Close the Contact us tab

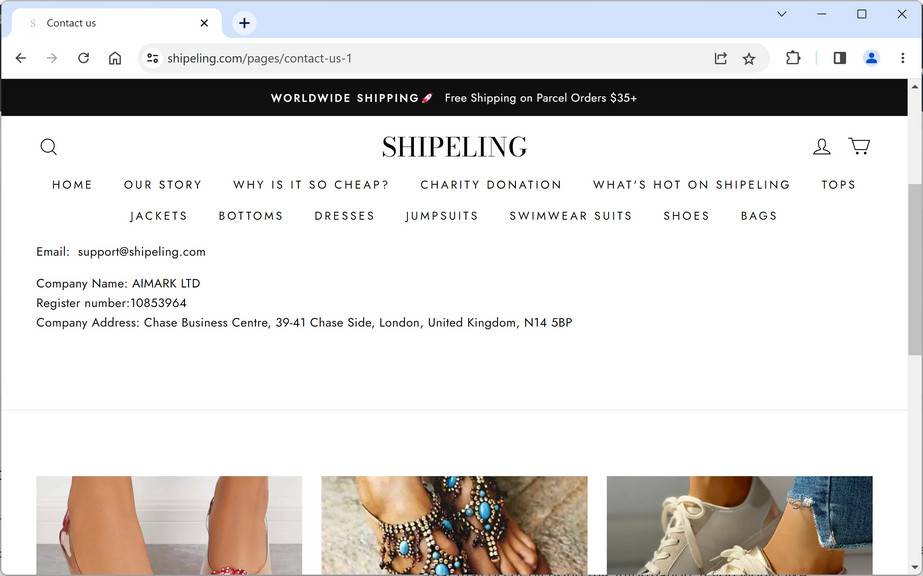click(x=204, y=23)
